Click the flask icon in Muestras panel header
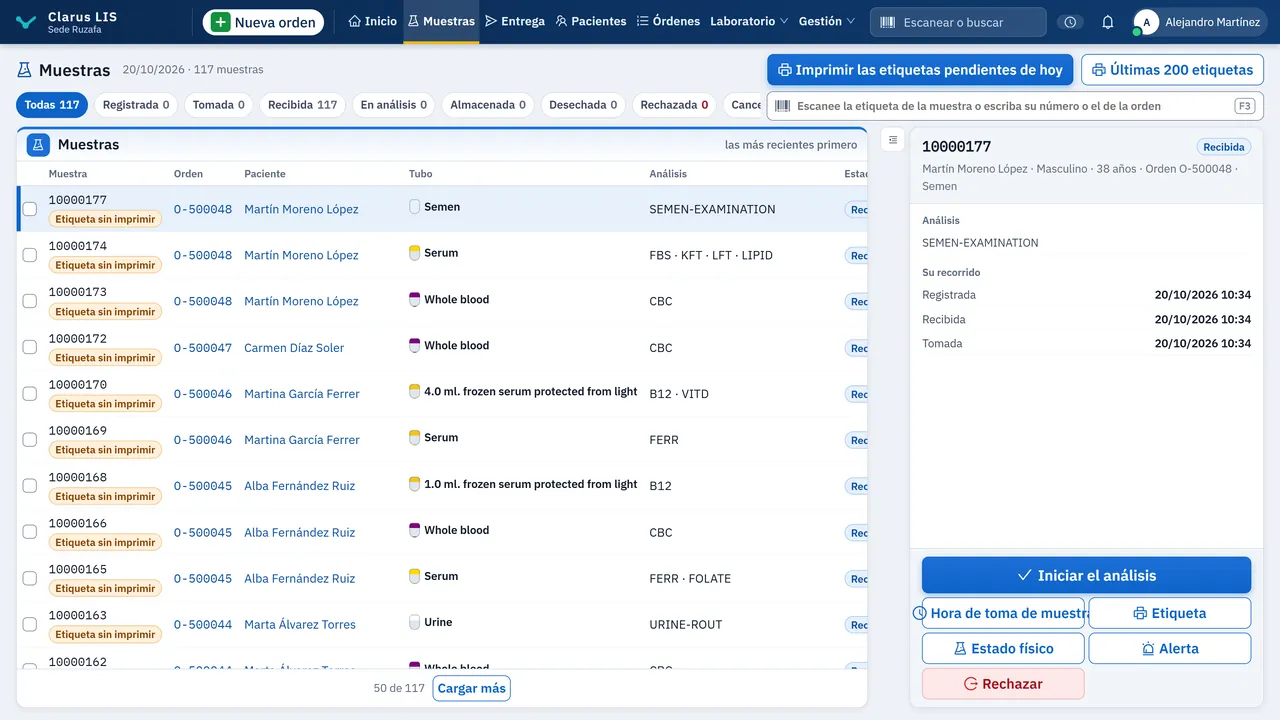The width and height of the screenshot is (1280, 720). pyautogui.click(x=38, y=145)
